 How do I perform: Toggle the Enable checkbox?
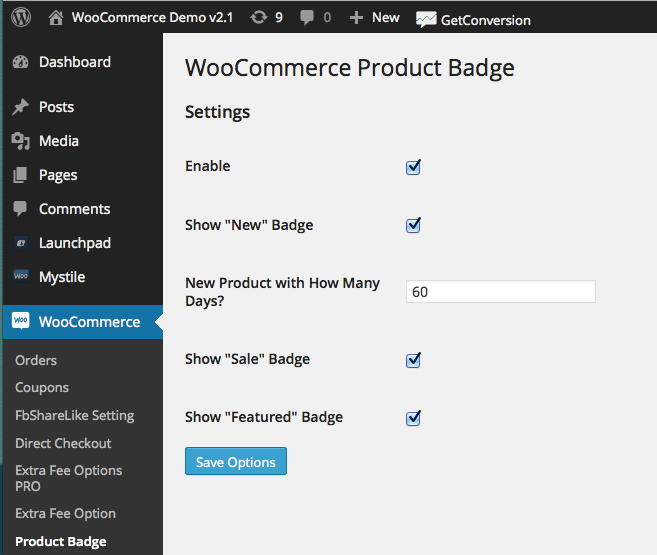coord(413,167)
